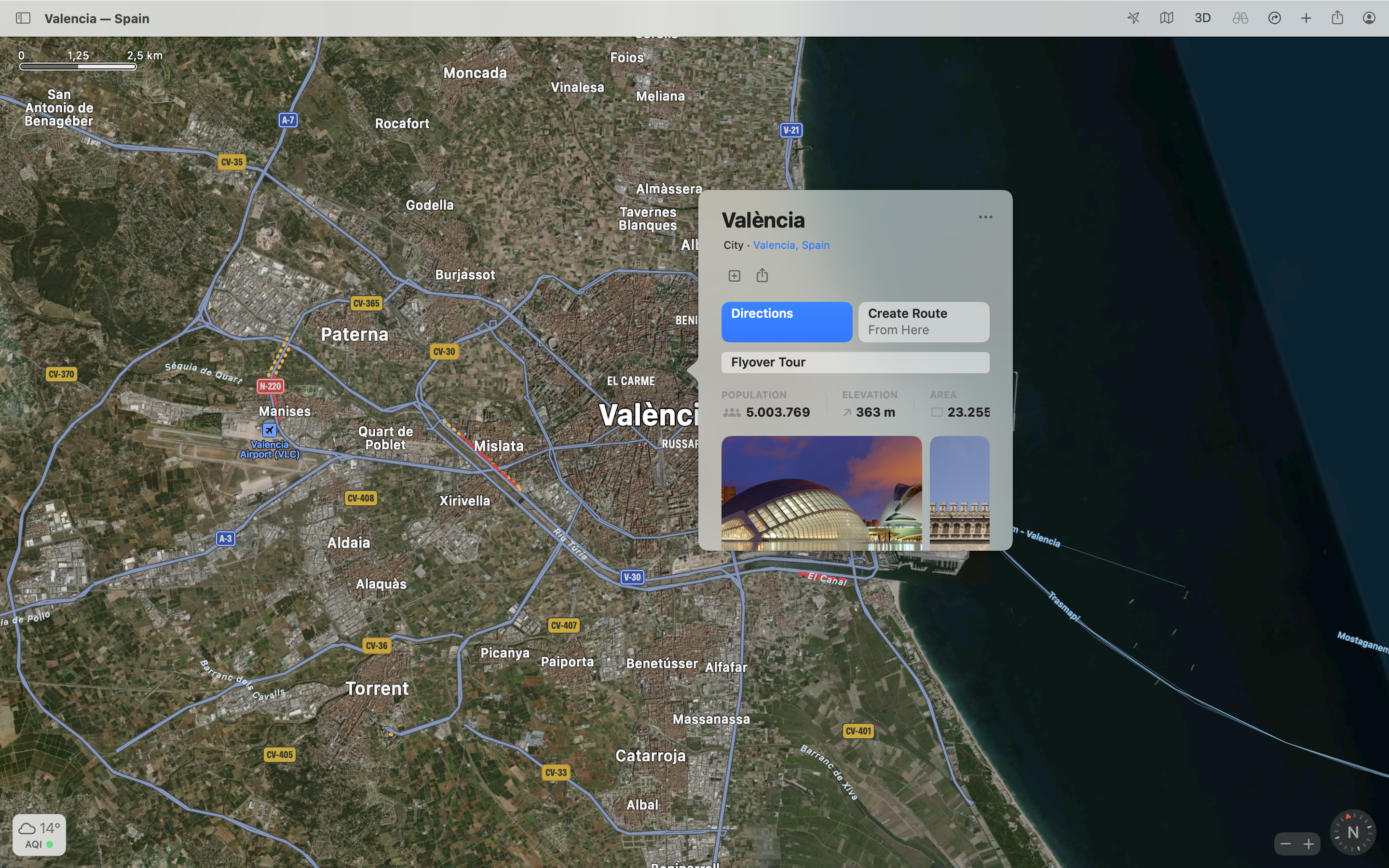Open Look Around binoculars
The image size is (1389, 868).
[x=1240, y=18]
